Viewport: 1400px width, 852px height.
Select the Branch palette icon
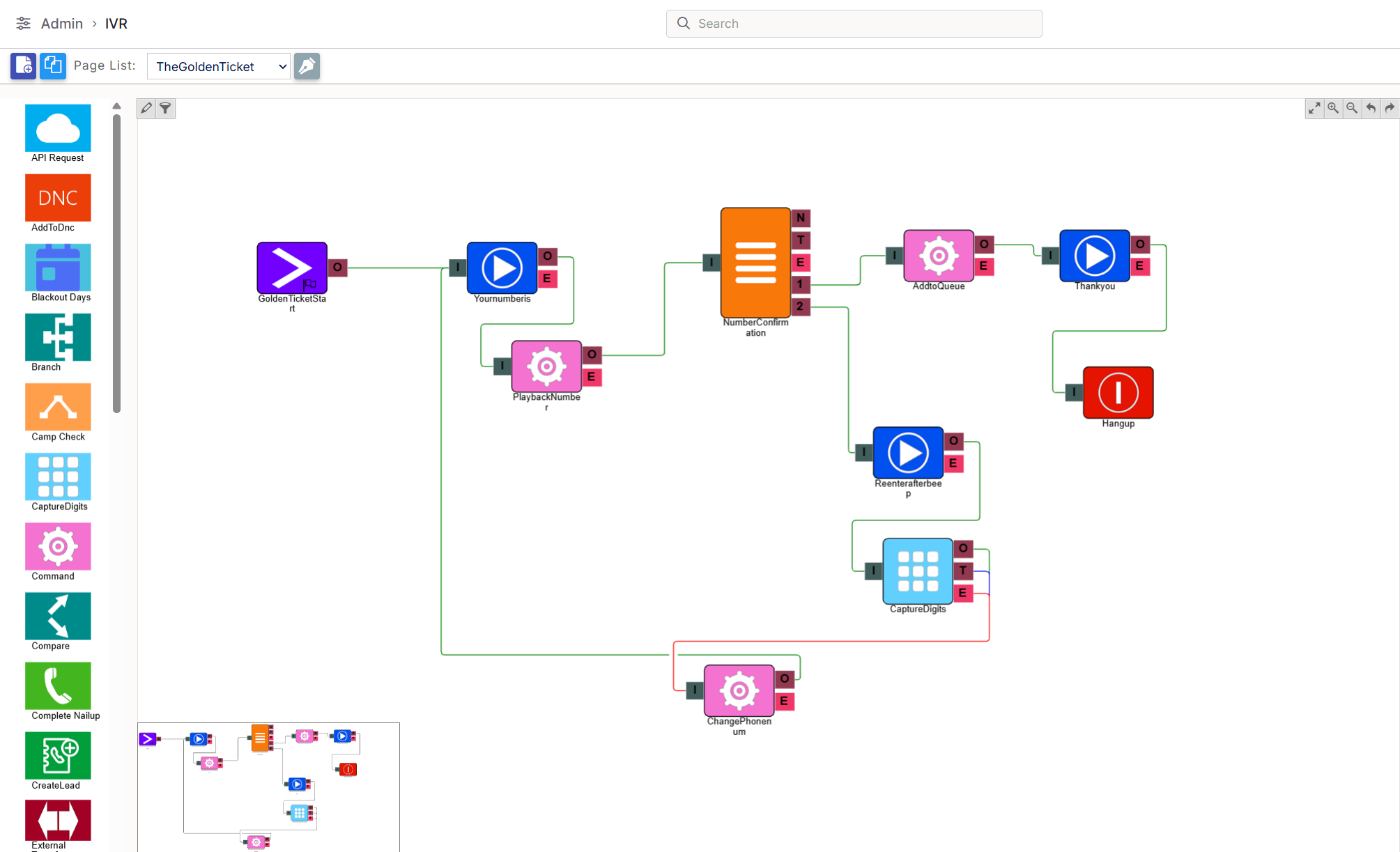tap(58, 337)
